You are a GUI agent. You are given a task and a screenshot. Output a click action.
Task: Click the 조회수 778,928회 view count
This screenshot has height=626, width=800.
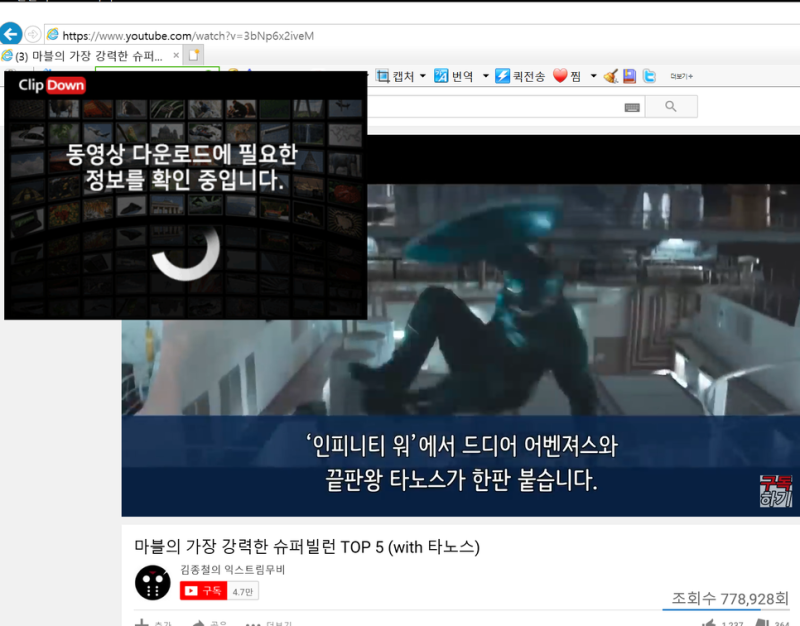(730, 598)
